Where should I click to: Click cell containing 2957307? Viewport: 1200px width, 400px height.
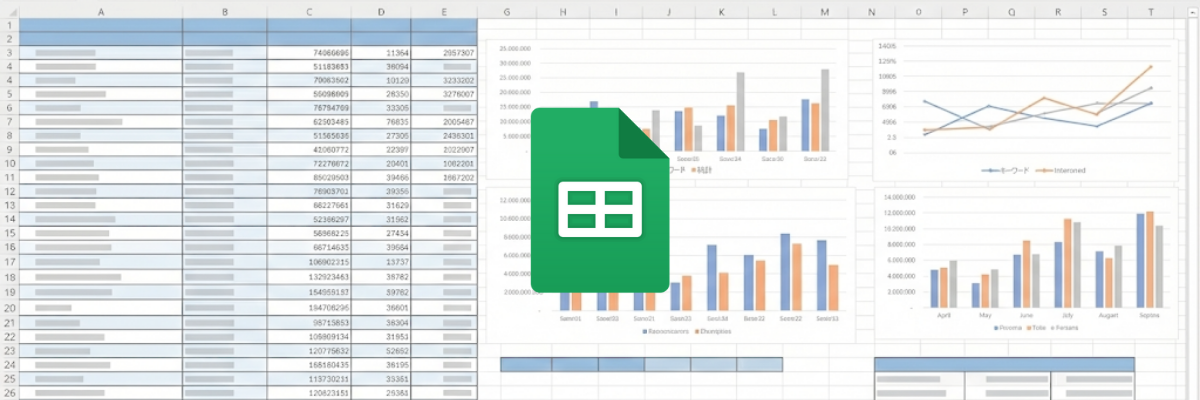[x=444, y=52]
